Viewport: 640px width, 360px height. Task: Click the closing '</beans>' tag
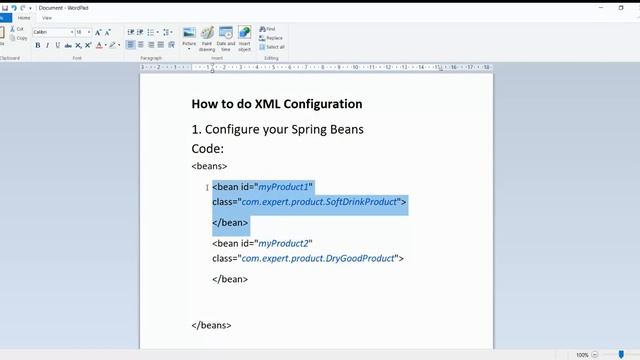211,325
